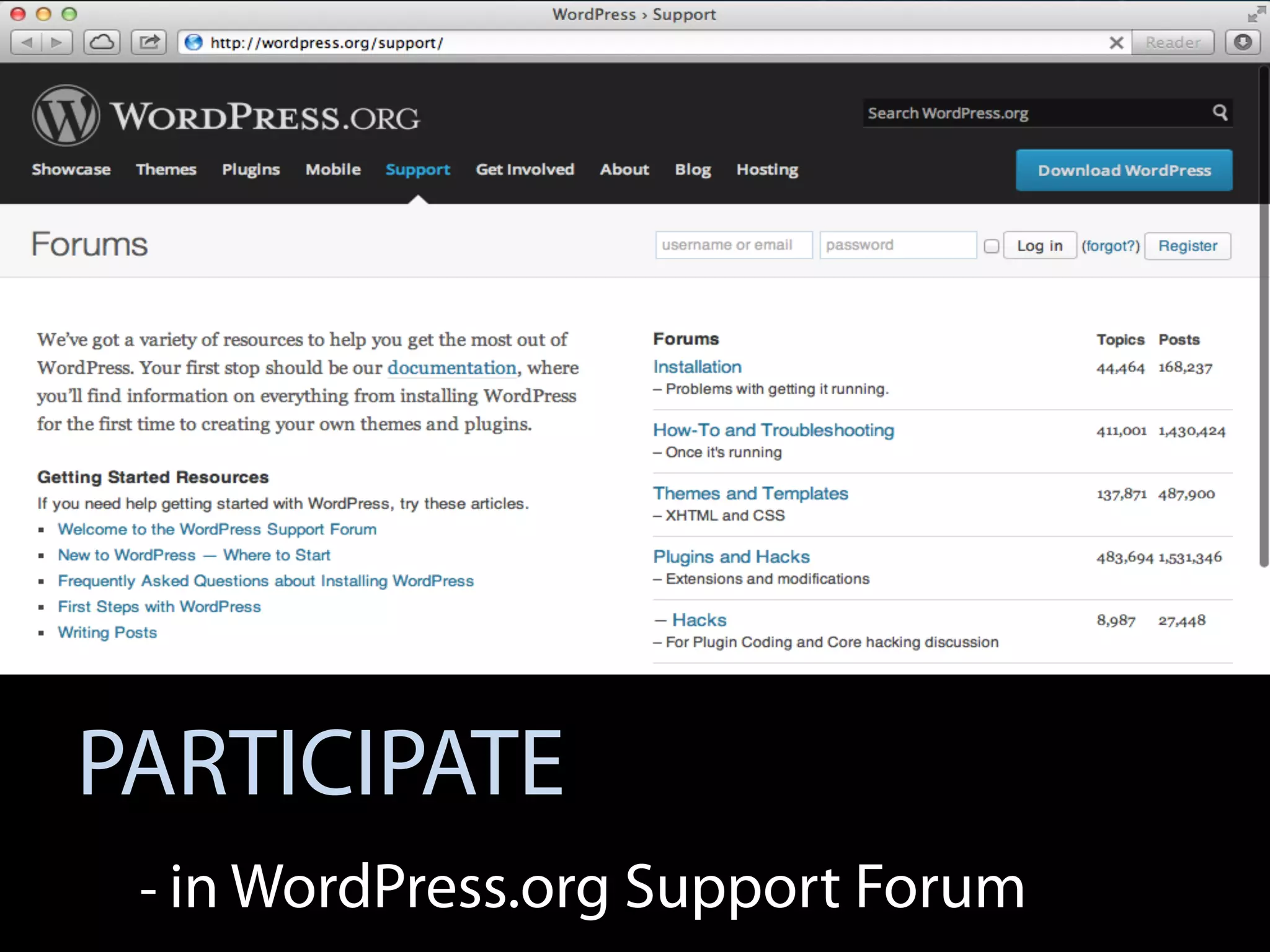
Task: Click the 1,430,424 posts count
Action: click(1192, 431)
